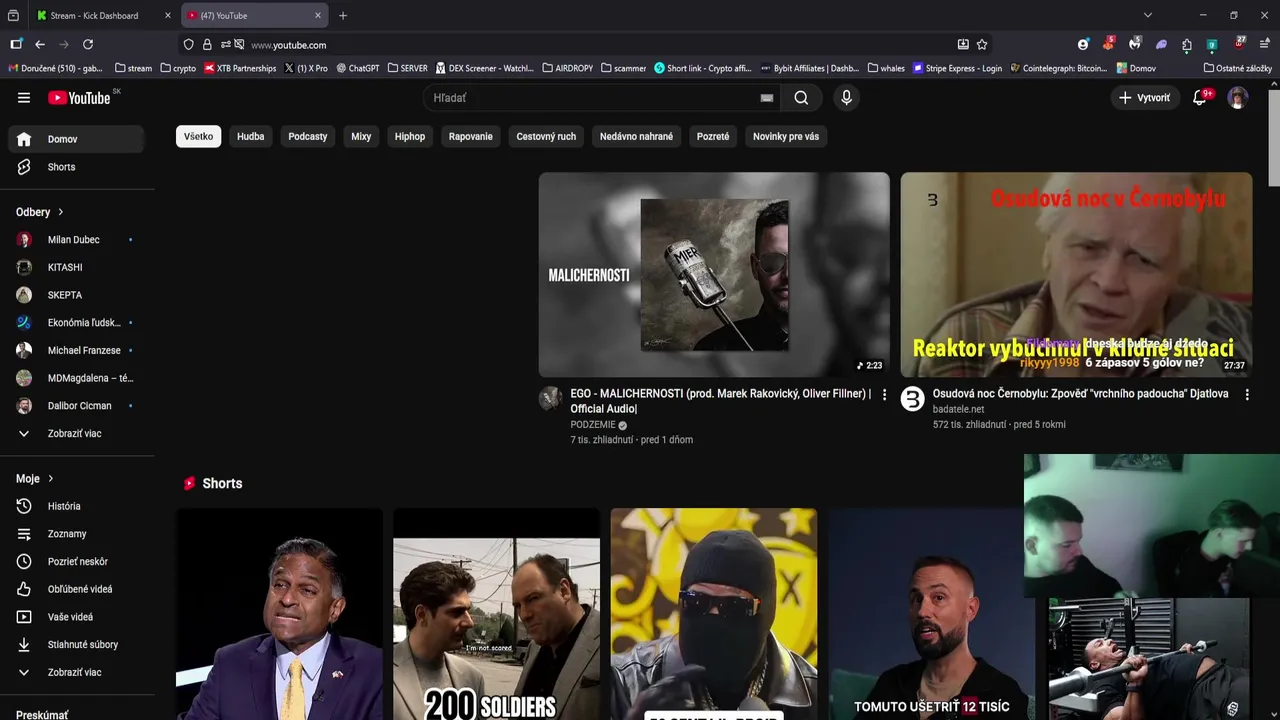The width and height of the screenshot is (1280, 720).
Task: Open the badatele.net channel link
Action: point(958,409)
